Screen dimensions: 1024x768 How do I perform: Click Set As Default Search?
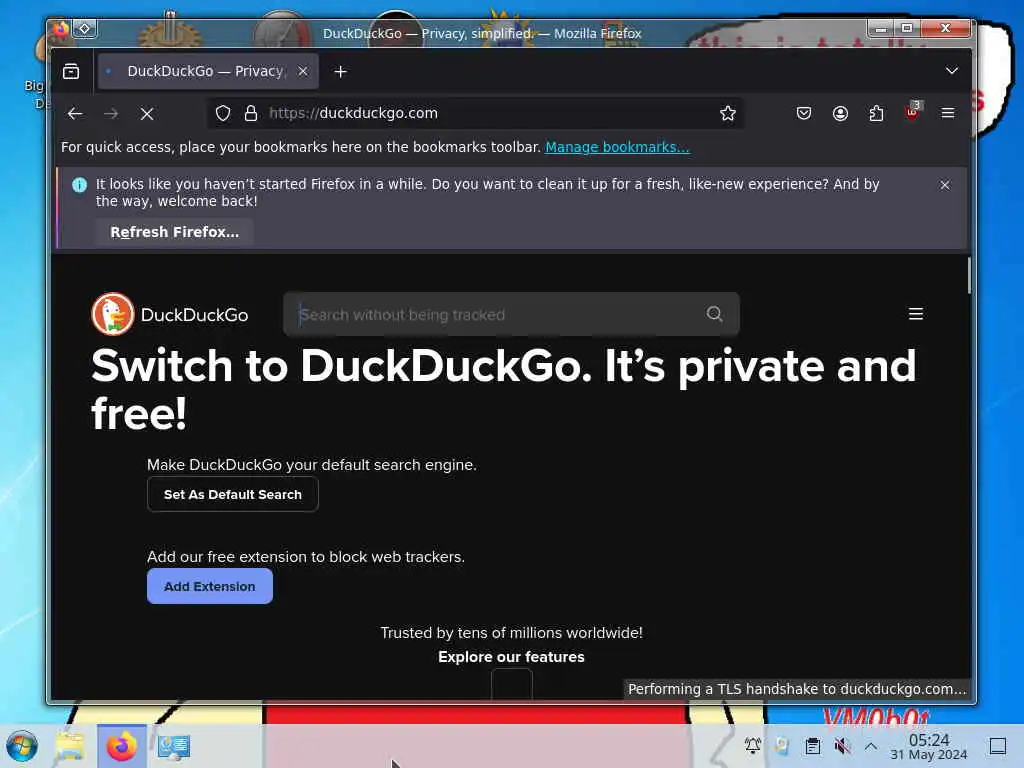pos(232,494)
